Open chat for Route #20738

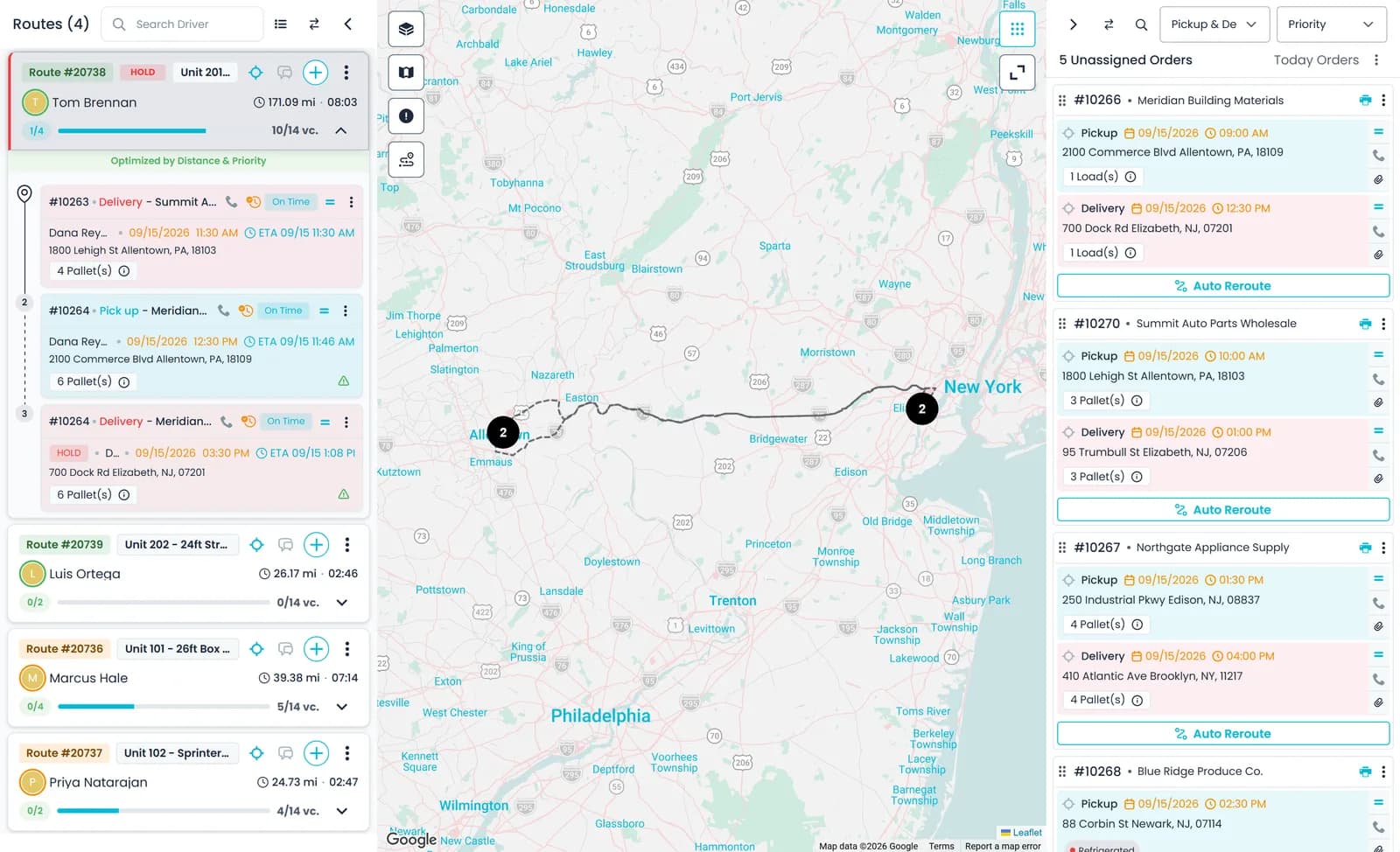click(x=284, y=73)
